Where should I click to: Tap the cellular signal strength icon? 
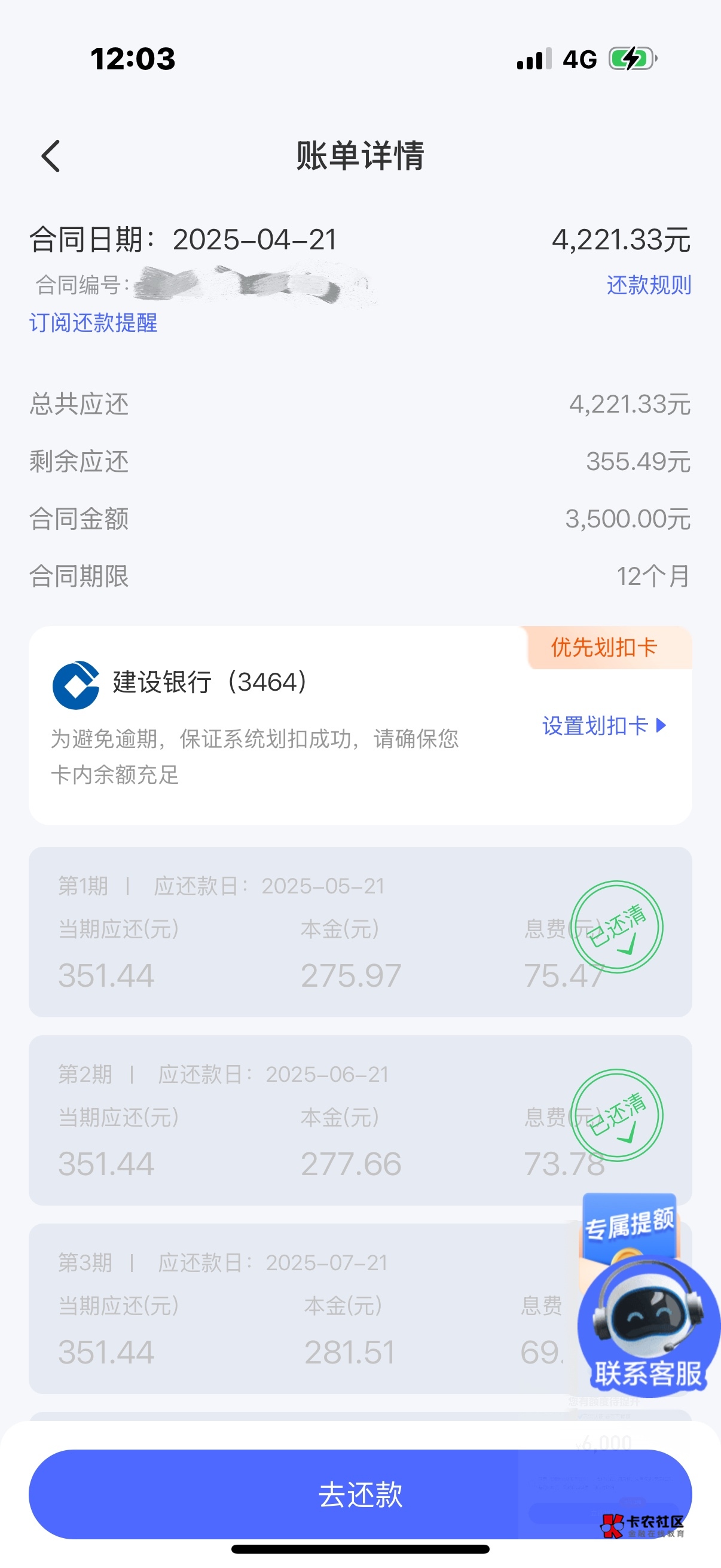pos(534,59)
